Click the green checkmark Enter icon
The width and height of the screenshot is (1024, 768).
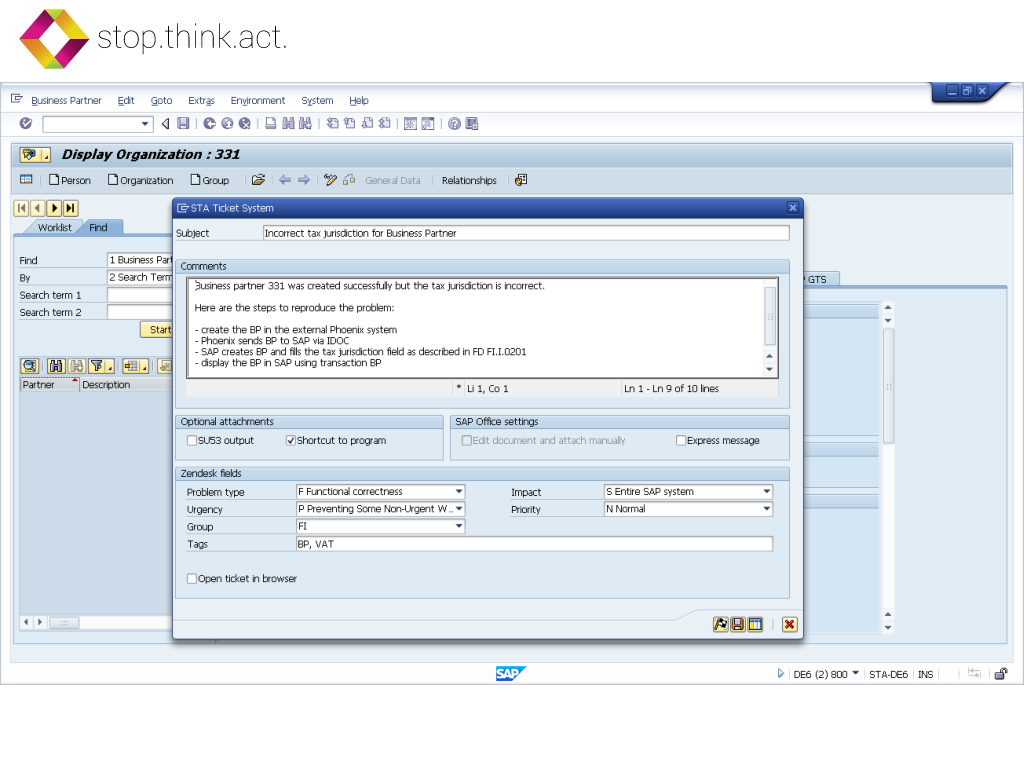coord(26,124)
